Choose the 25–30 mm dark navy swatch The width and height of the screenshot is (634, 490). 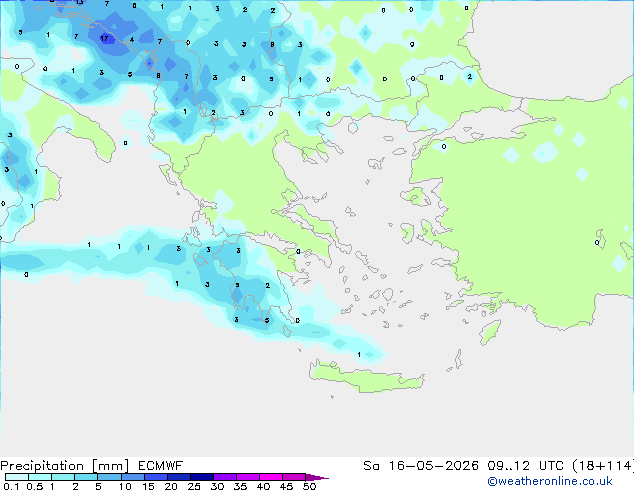click(202, 477)
